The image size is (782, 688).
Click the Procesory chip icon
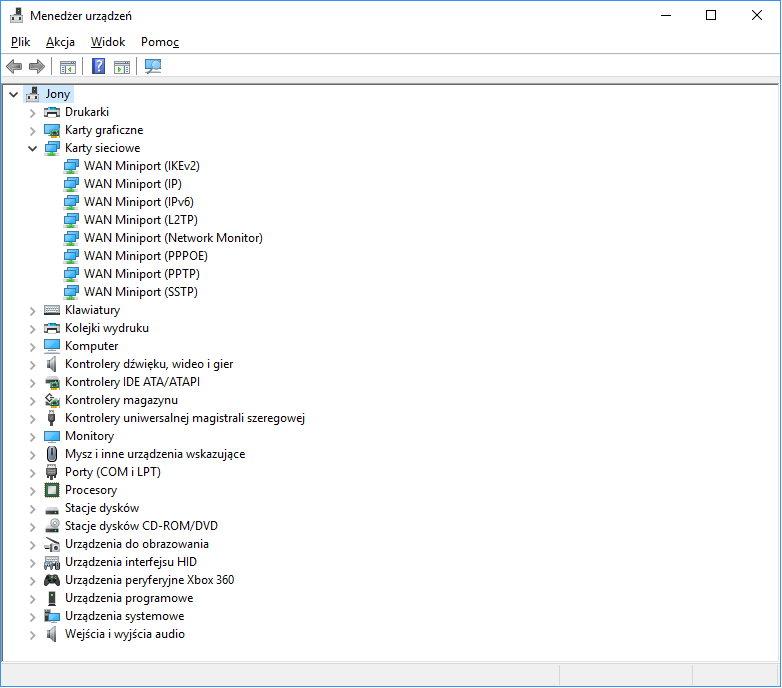[x=52, y=490]
